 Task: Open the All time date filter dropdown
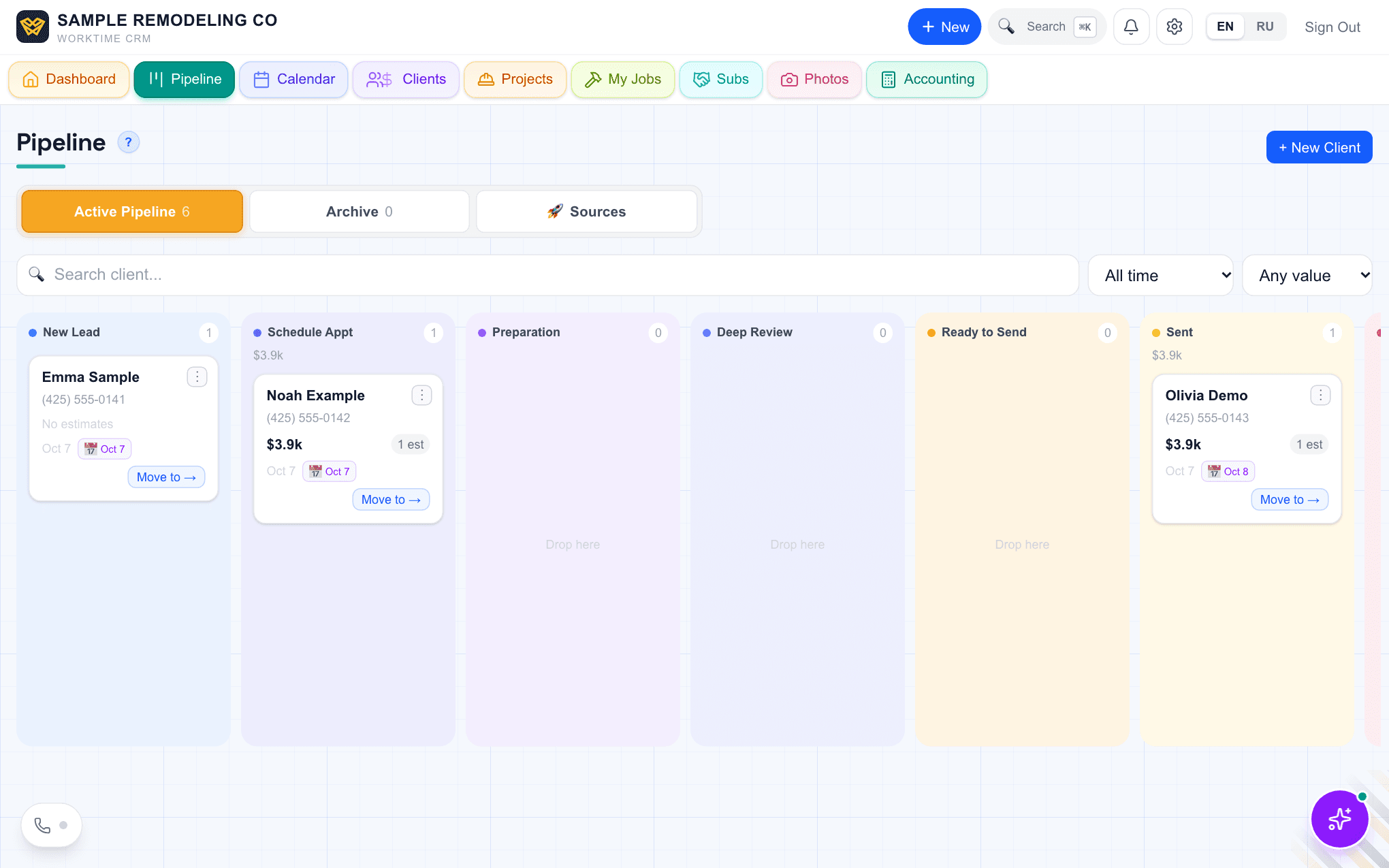1161,276
